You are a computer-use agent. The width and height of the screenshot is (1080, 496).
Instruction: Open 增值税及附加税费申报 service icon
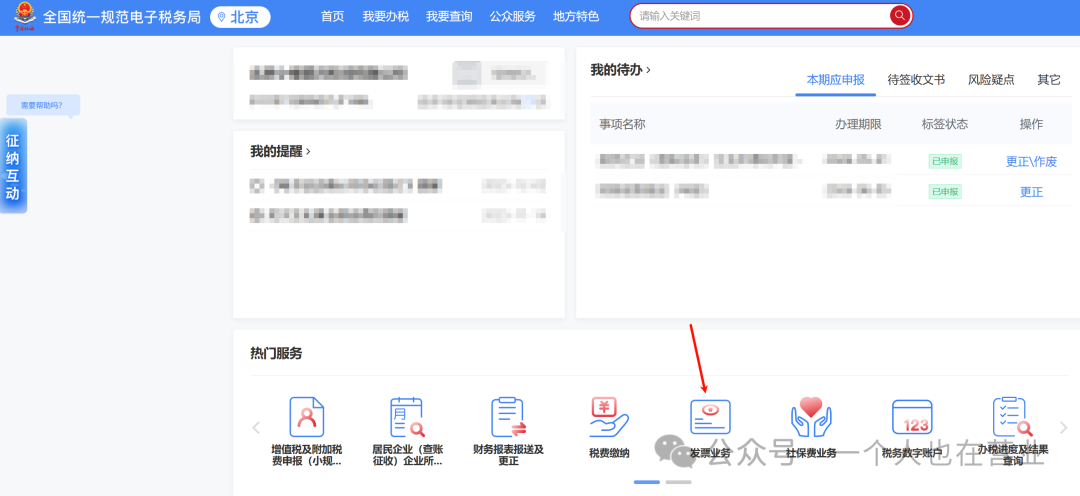click(307, 417)
